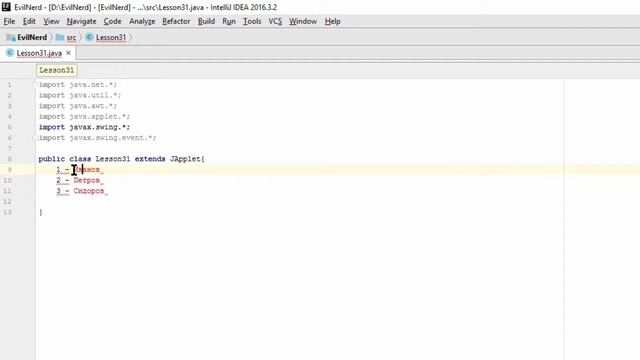
Task: Click the IntelliJ IDEA title bar icon
Action: 6,7
